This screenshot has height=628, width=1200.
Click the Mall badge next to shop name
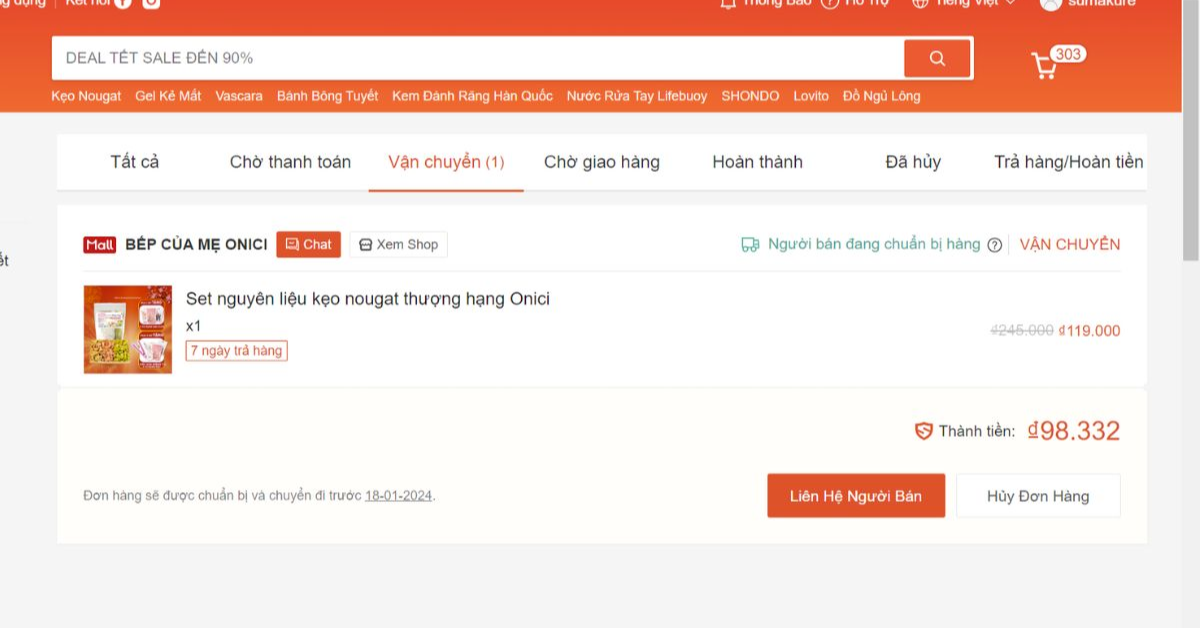[100, 245]
